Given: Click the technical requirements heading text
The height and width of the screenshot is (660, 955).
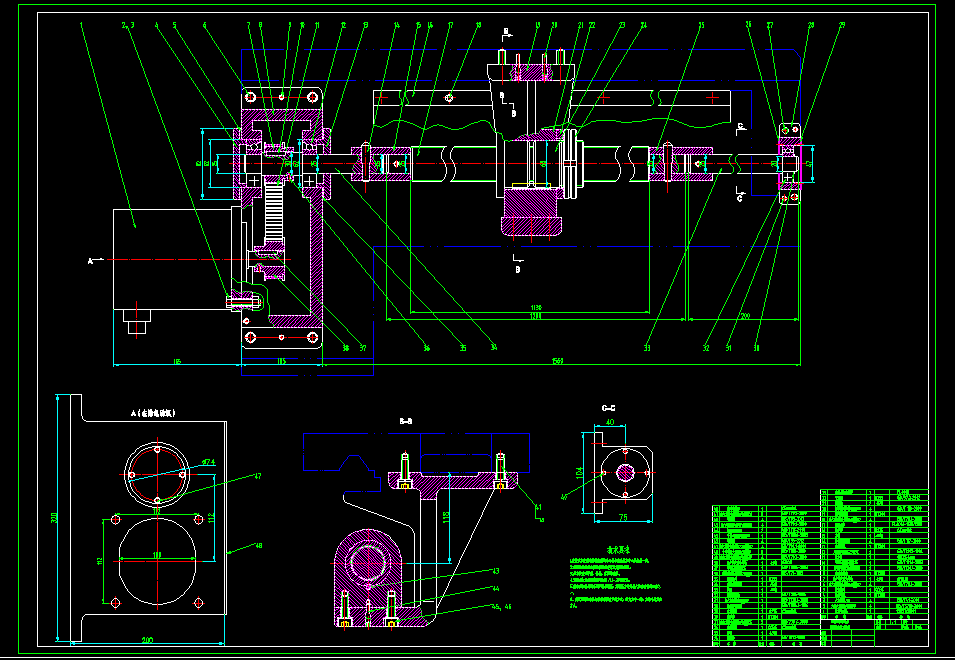Looking at the screenshot, I should [x=618, y=549].
